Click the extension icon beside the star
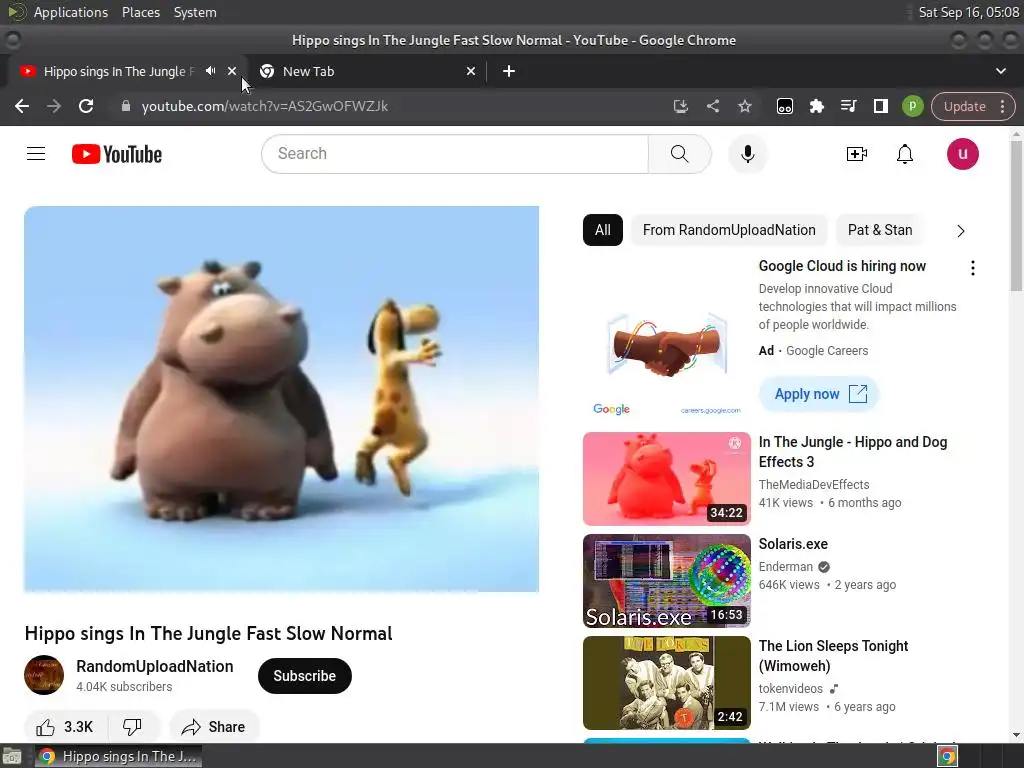 [x=784, y=106]
